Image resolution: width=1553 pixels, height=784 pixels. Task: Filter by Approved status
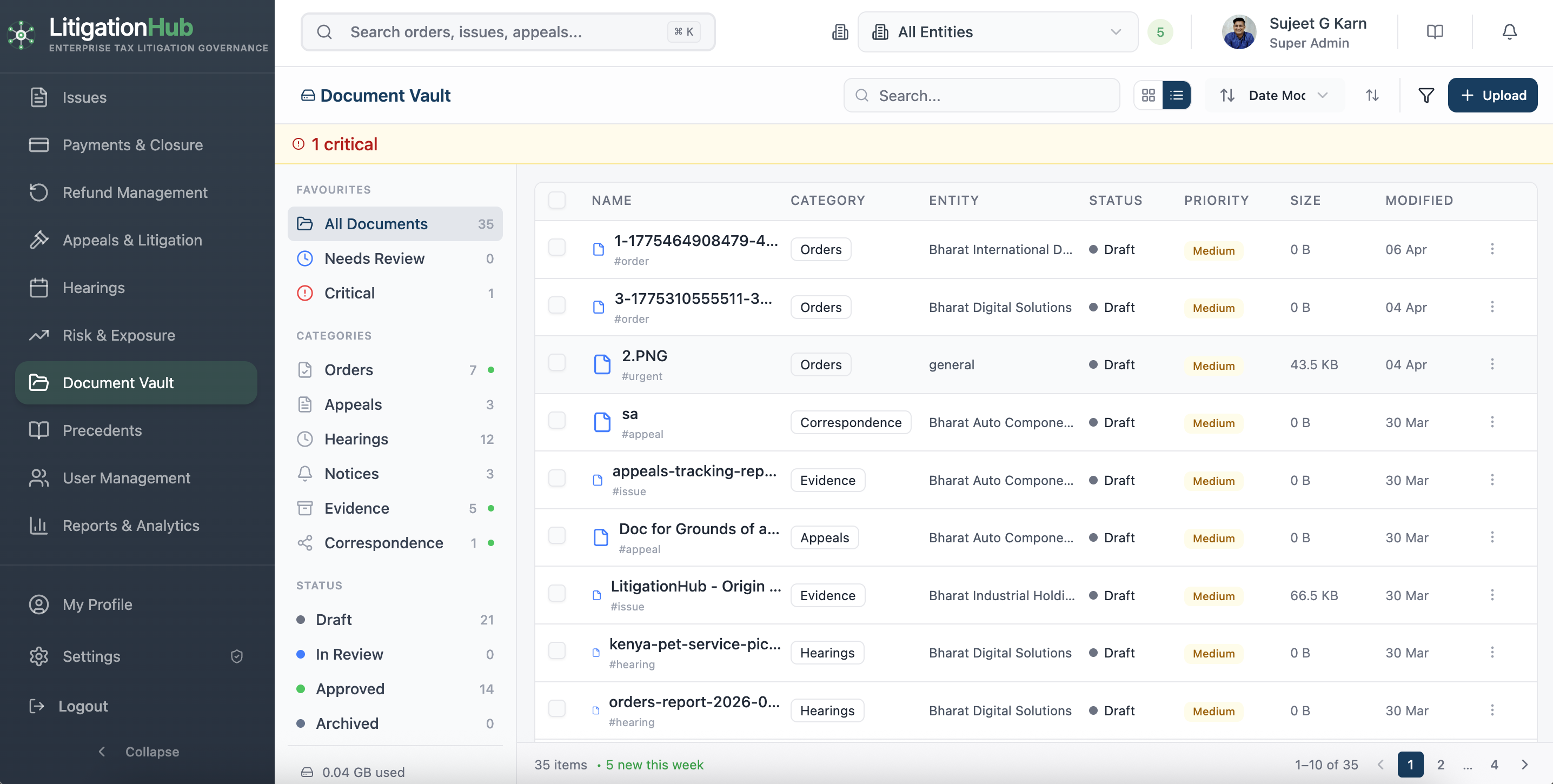395,689
